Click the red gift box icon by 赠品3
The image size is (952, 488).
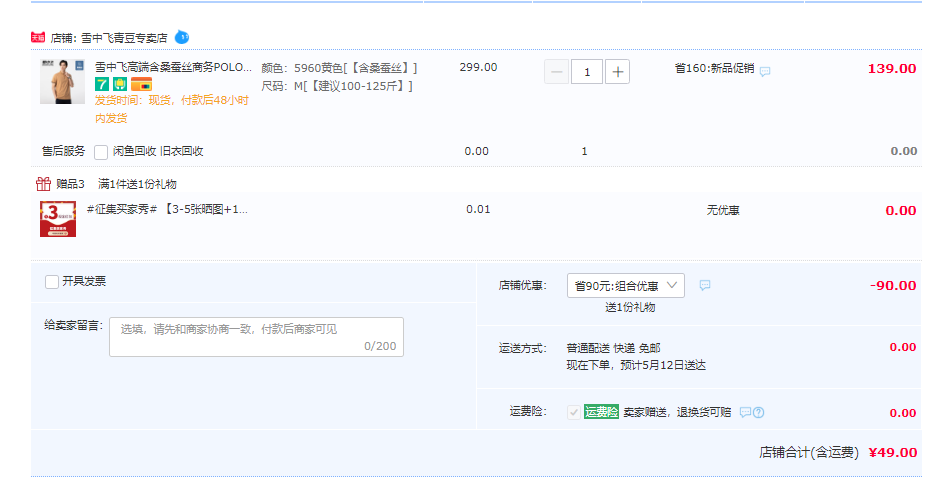[43, 183]
